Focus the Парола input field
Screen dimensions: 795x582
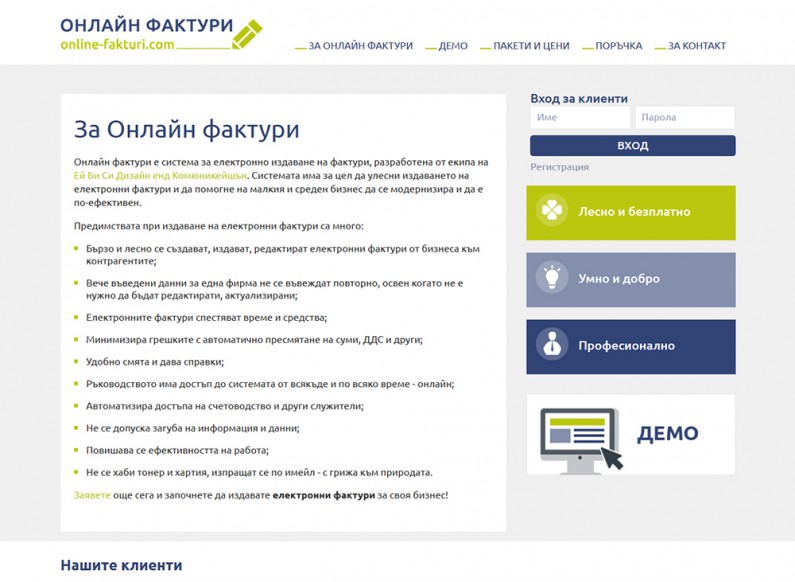(x=685, y=117)
